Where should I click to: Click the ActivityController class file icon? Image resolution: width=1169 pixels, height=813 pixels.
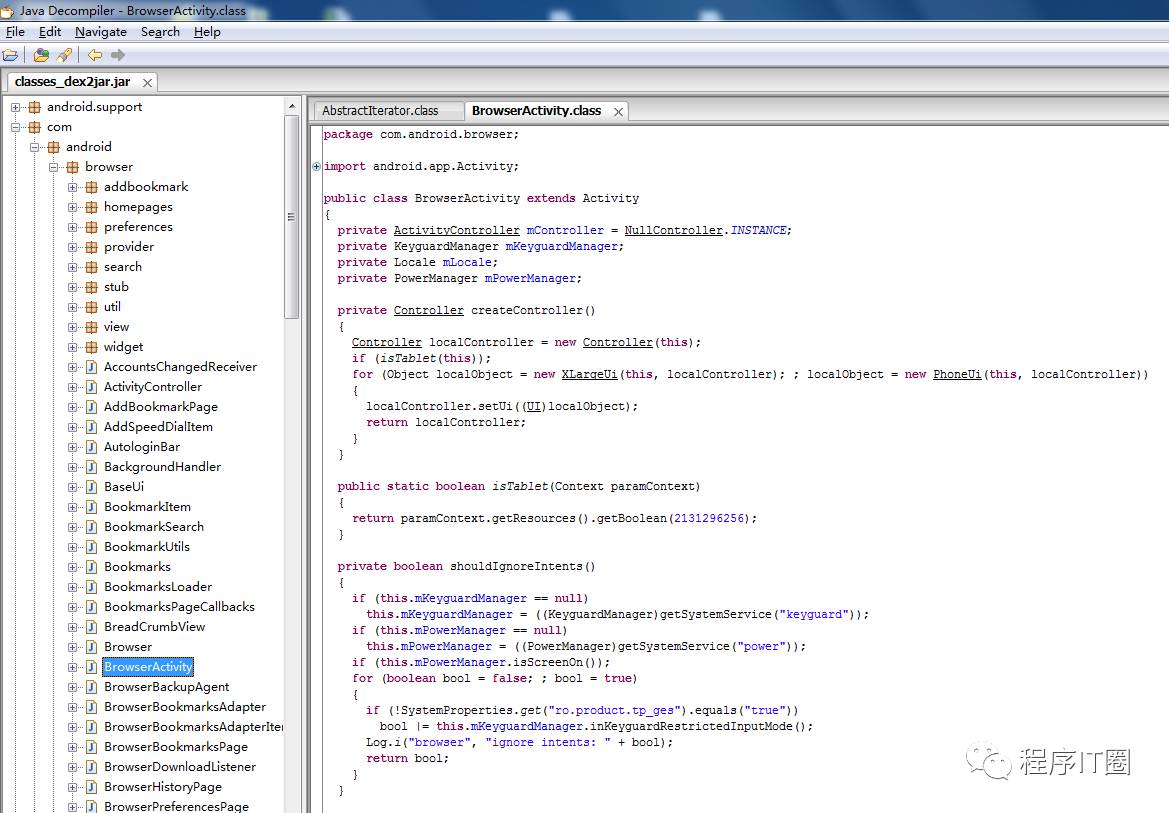91,387
